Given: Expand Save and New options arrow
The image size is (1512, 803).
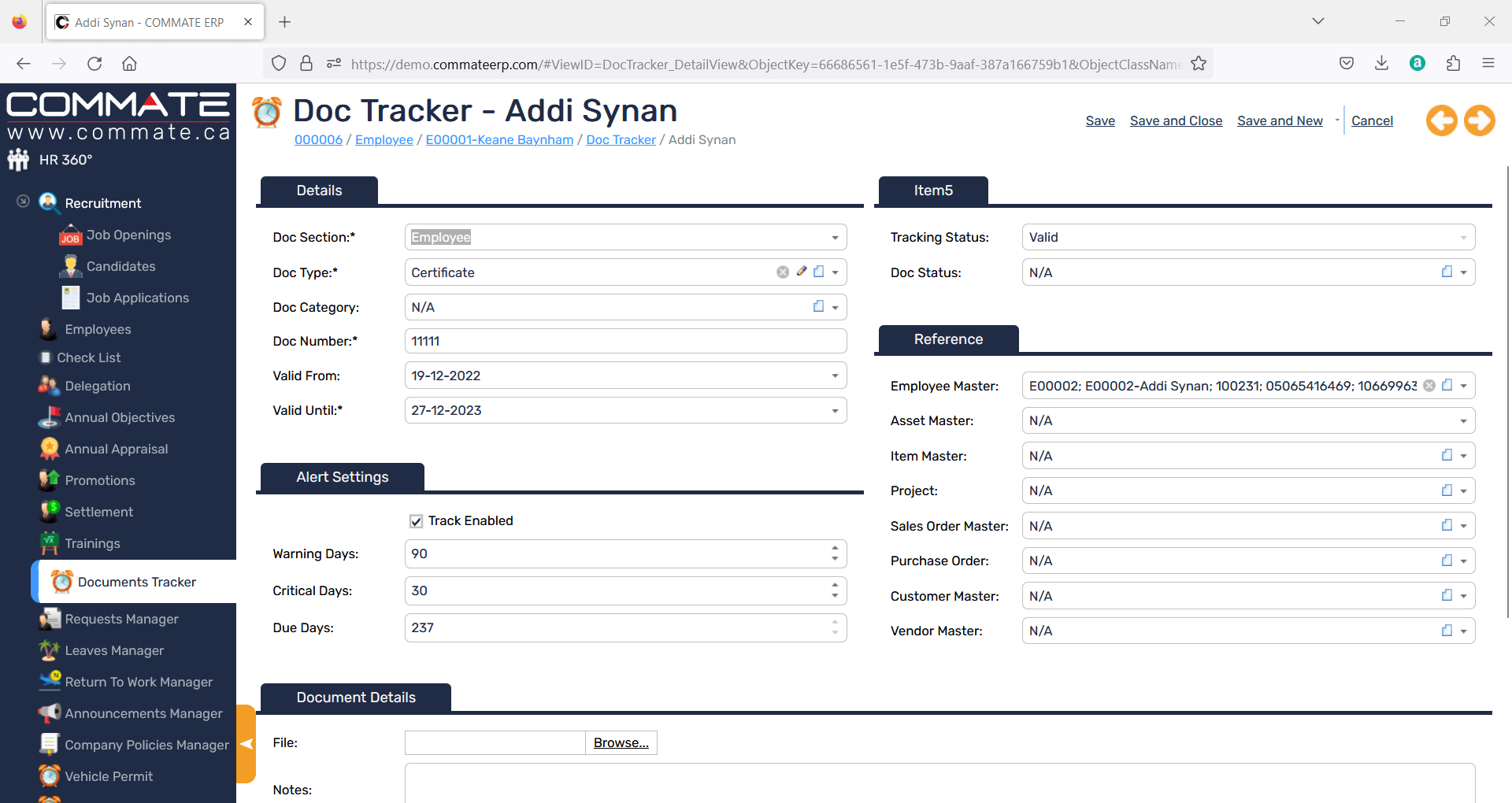Looking at the screenshot, I should [1336, 120].
